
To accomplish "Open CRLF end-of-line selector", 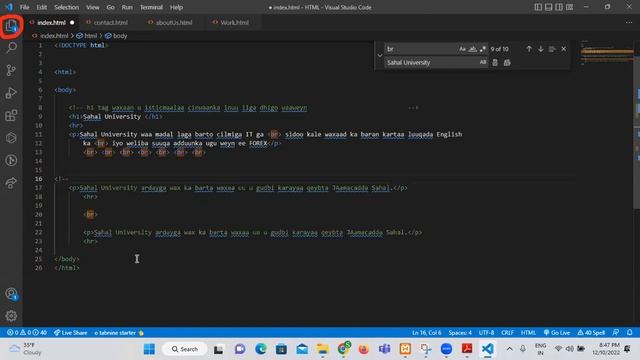I will pos(507,333).
